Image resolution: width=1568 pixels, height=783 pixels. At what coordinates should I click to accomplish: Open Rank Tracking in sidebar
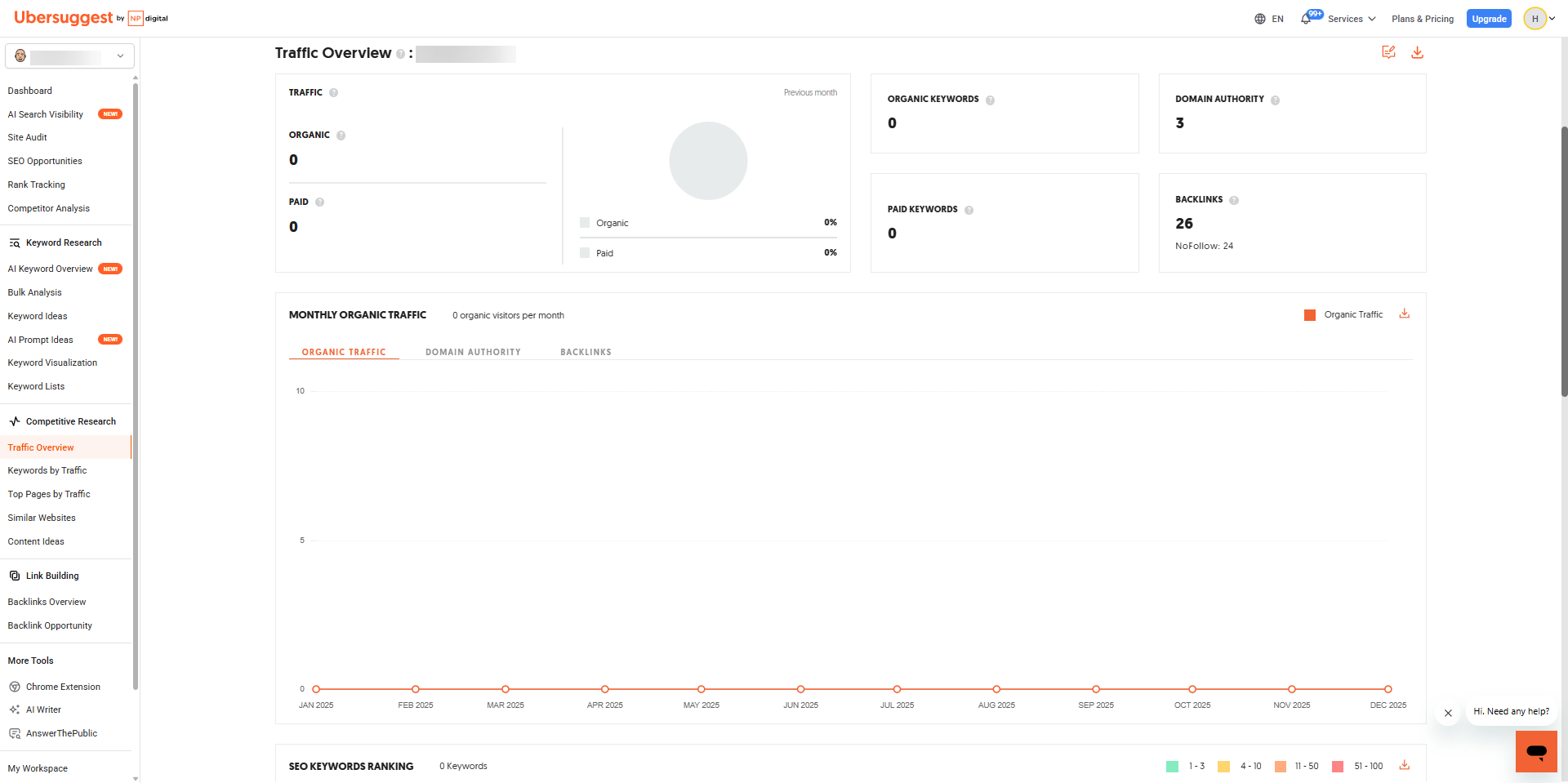(37, 185)
